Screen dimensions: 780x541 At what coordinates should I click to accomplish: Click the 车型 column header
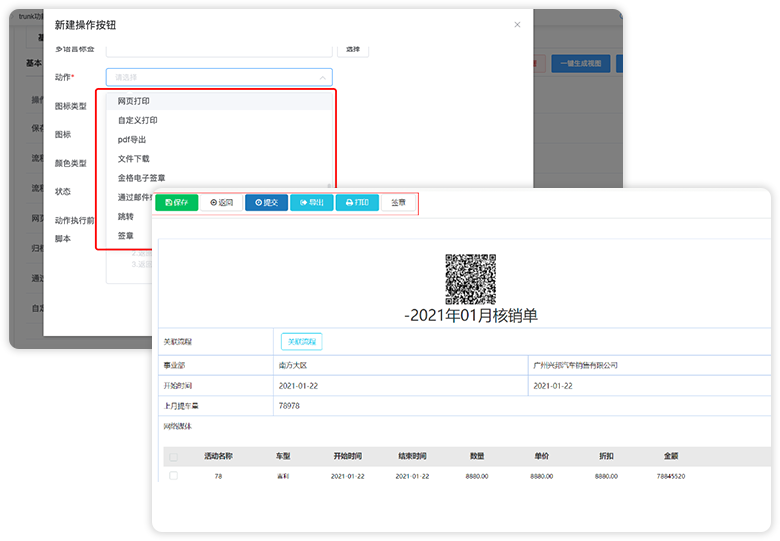283,456
